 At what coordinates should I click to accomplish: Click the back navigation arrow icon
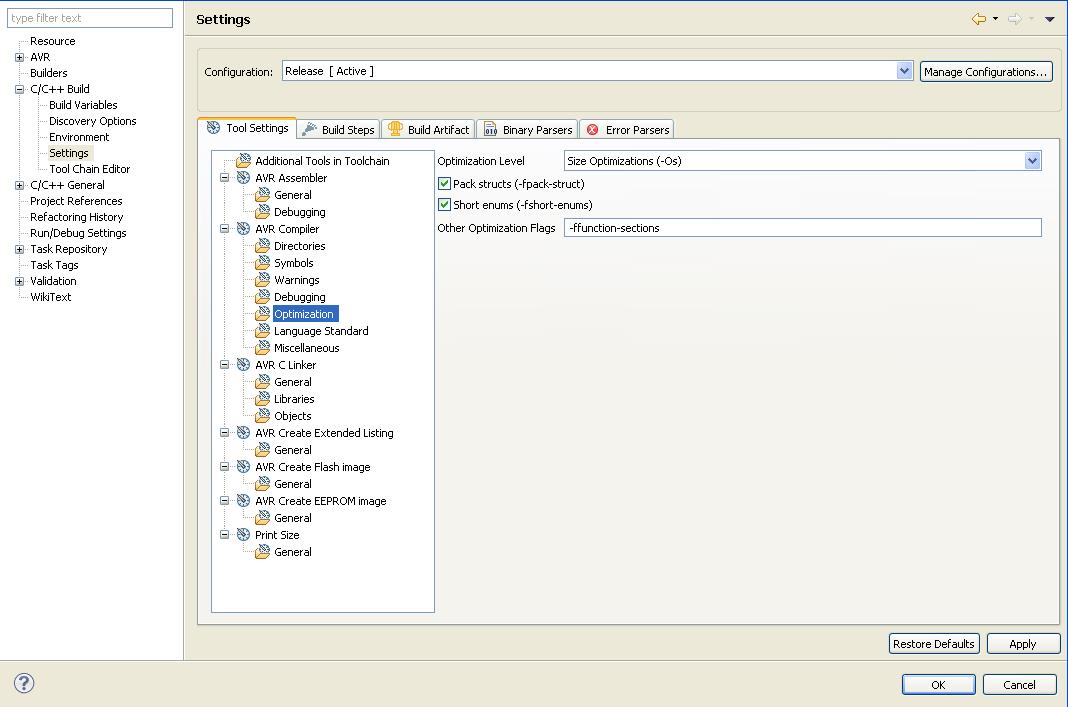(x=979, y=19)
